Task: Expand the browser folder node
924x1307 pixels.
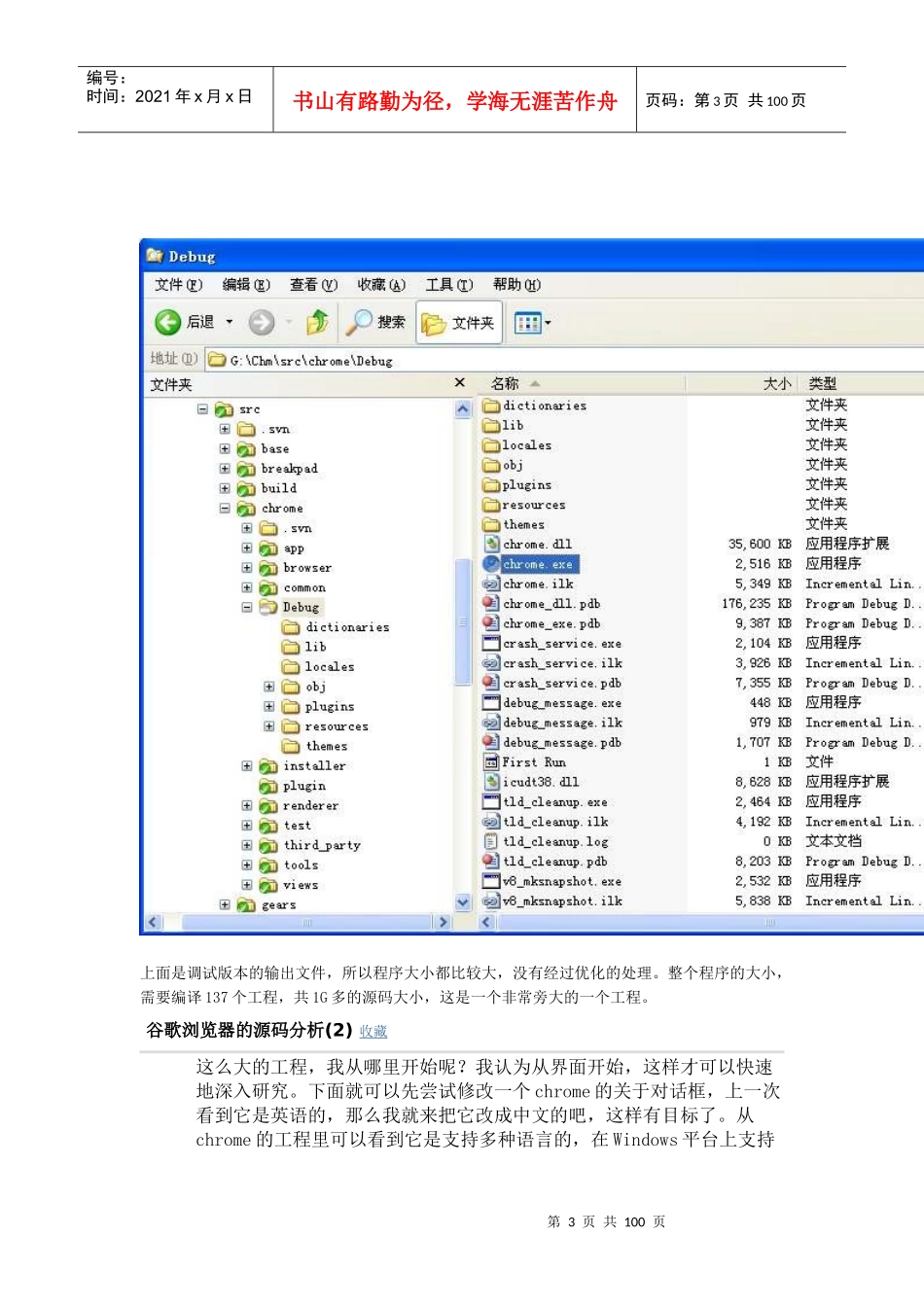Action: (x=247, y=568)
